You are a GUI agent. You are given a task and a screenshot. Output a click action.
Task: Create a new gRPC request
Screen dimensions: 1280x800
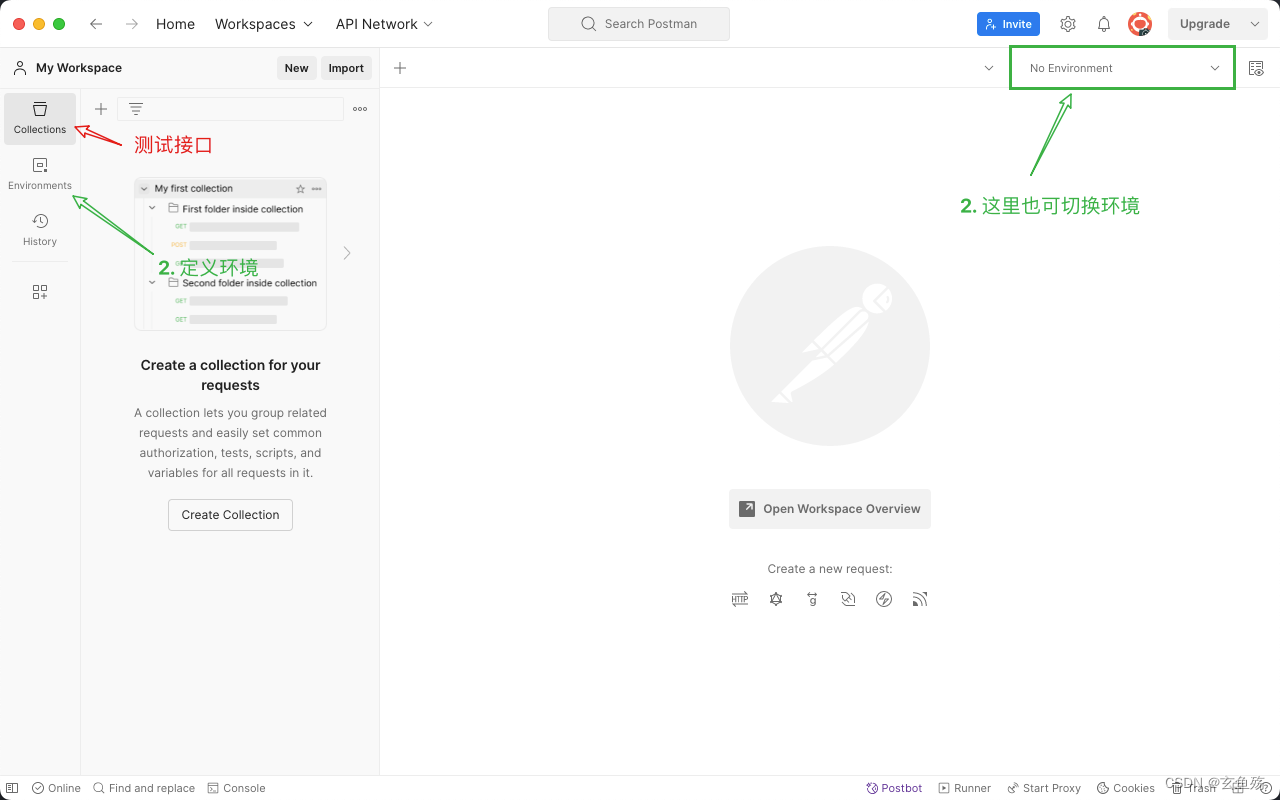812,599
